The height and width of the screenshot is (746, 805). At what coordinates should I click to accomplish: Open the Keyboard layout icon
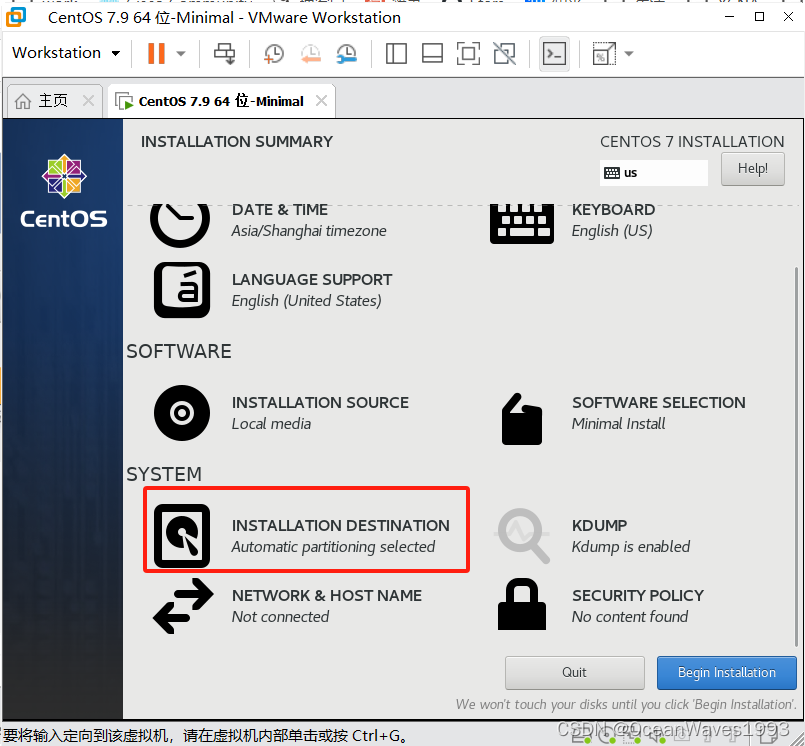[x=522, y=223]
